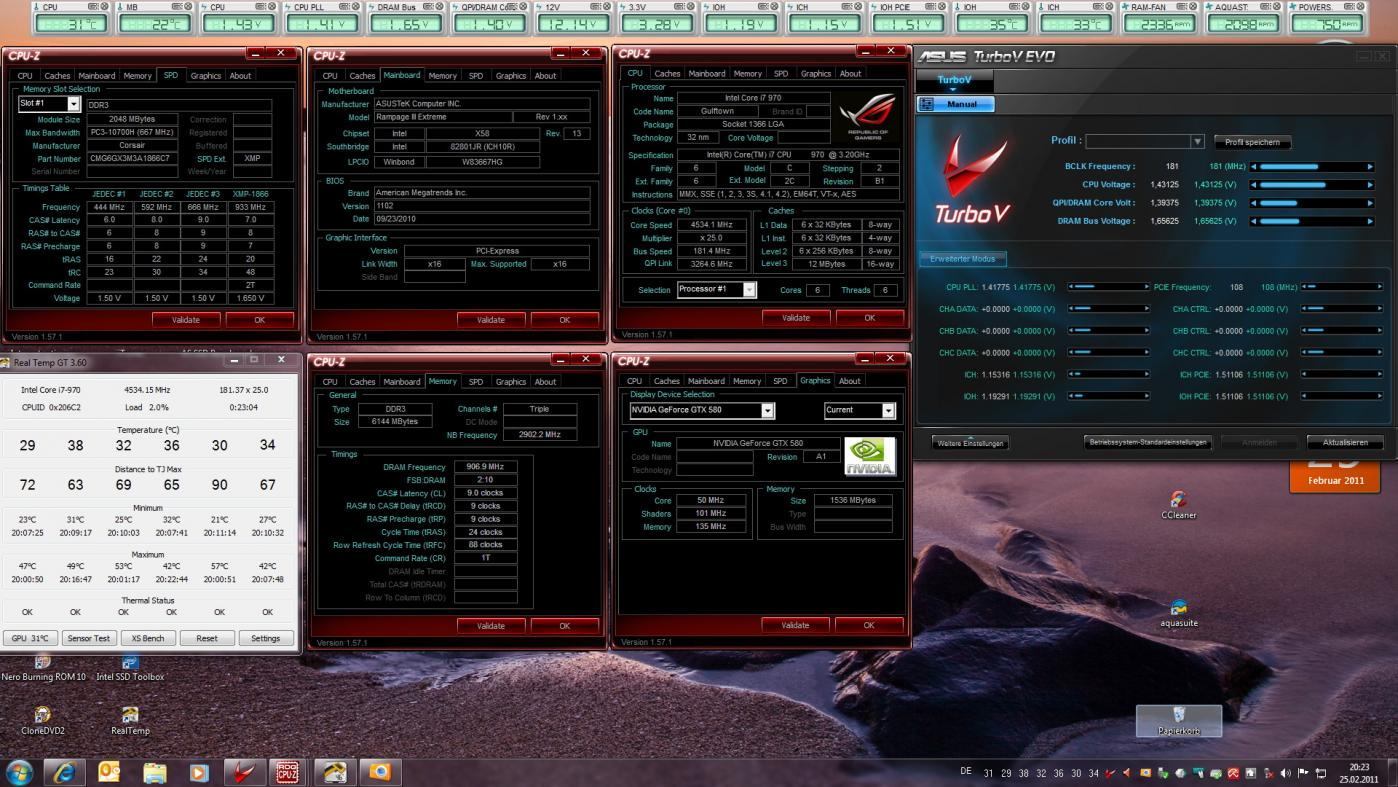Click Aktualisieren in TurboV
This screenshot has height=787, width=1398.
pyautogui.click(x=1345, y=443)
